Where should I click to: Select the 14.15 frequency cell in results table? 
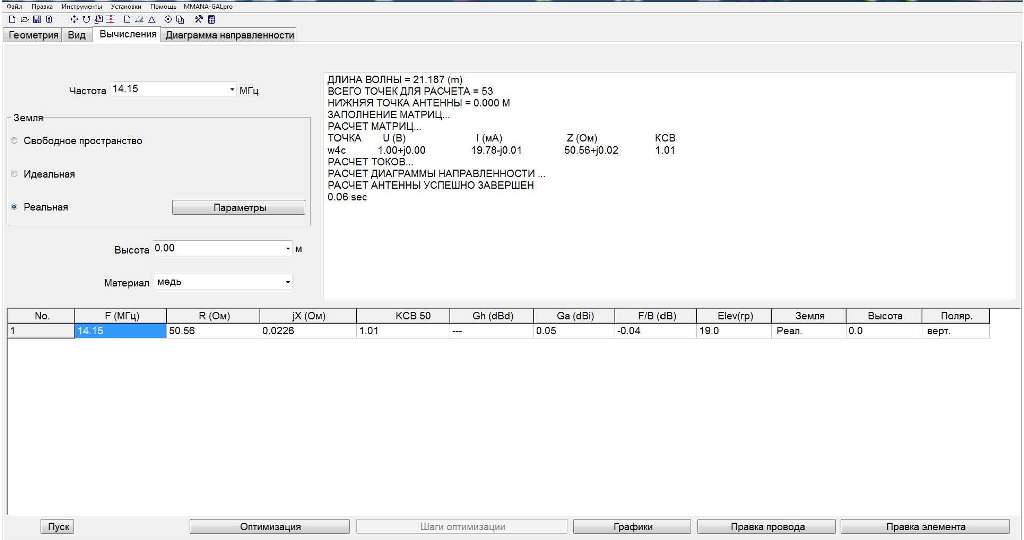coord(120,330)
